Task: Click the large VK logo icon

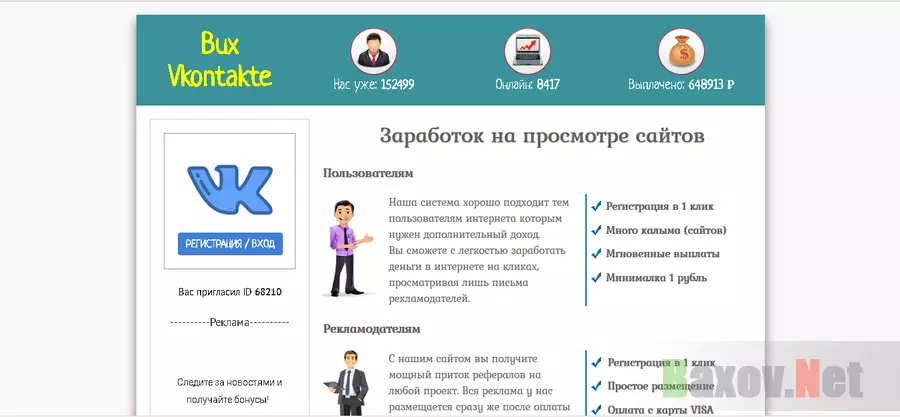Action: (x=230, y=189)
